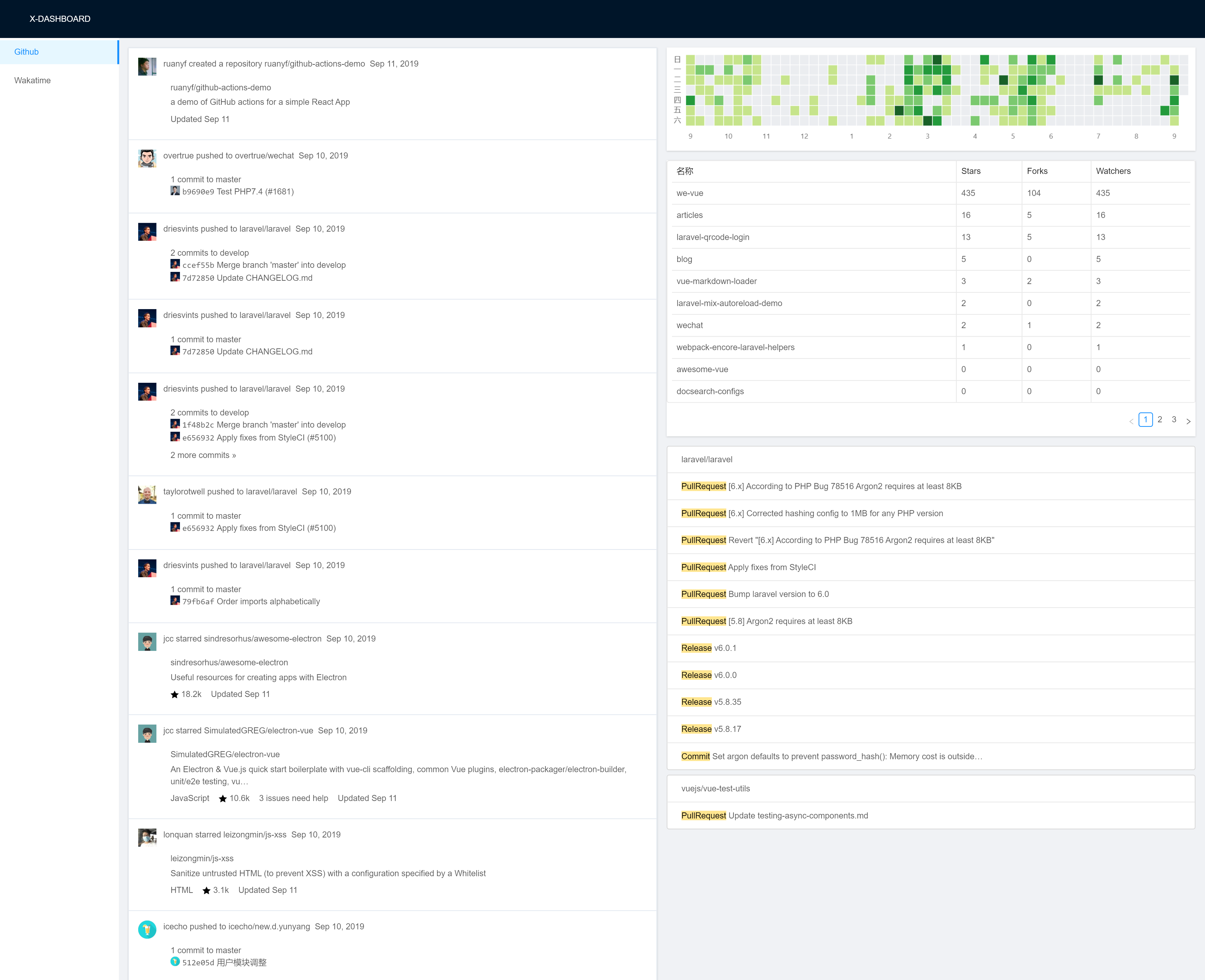Click jcc's avatar beside awesome-electron star event
This screenshot has width=1205, height=980.
click(147, 642)
